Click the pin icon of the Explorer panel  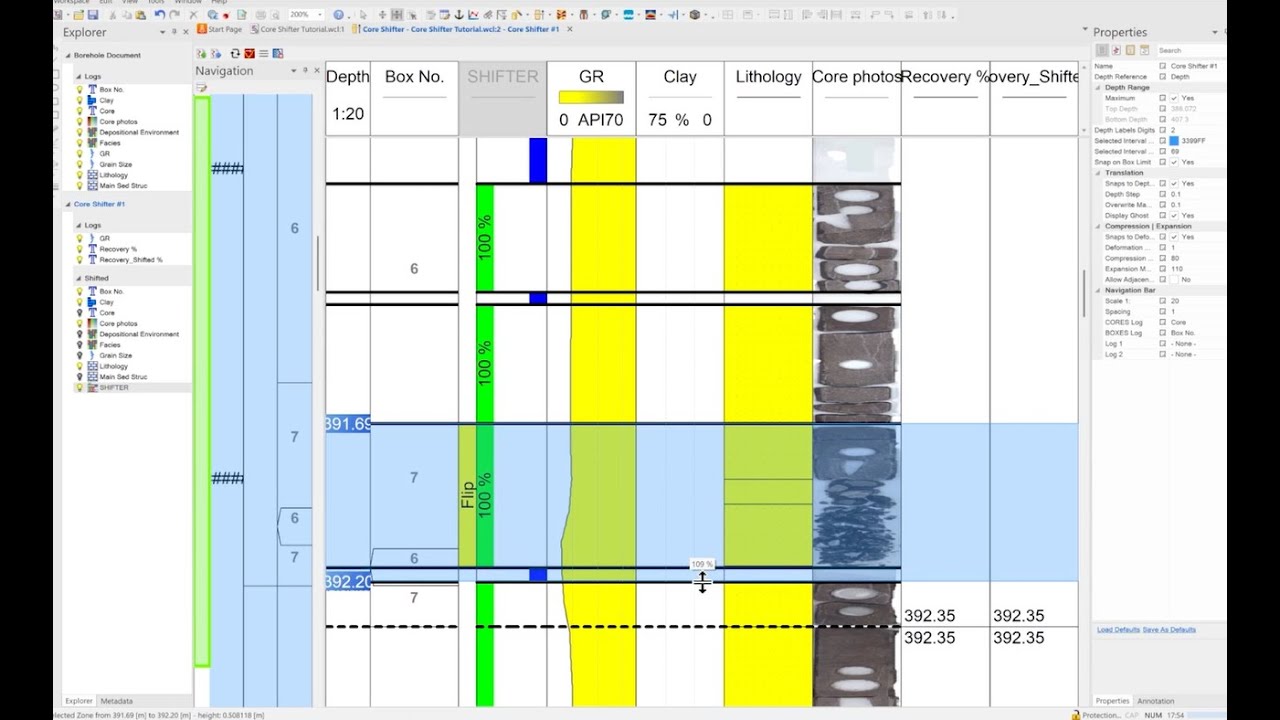[x=174, y=32]
